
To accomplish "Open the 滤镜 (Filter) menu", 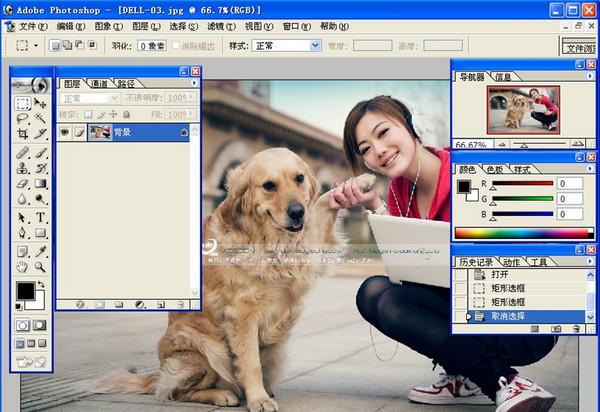I will click(221, 26).
